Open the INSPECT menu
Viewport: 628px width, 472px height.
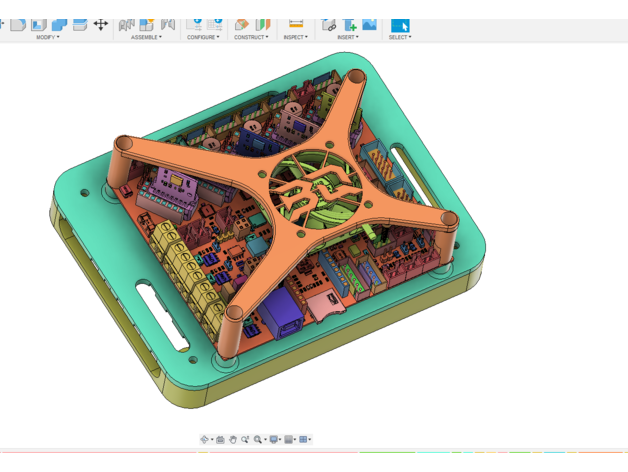[295, 37]
